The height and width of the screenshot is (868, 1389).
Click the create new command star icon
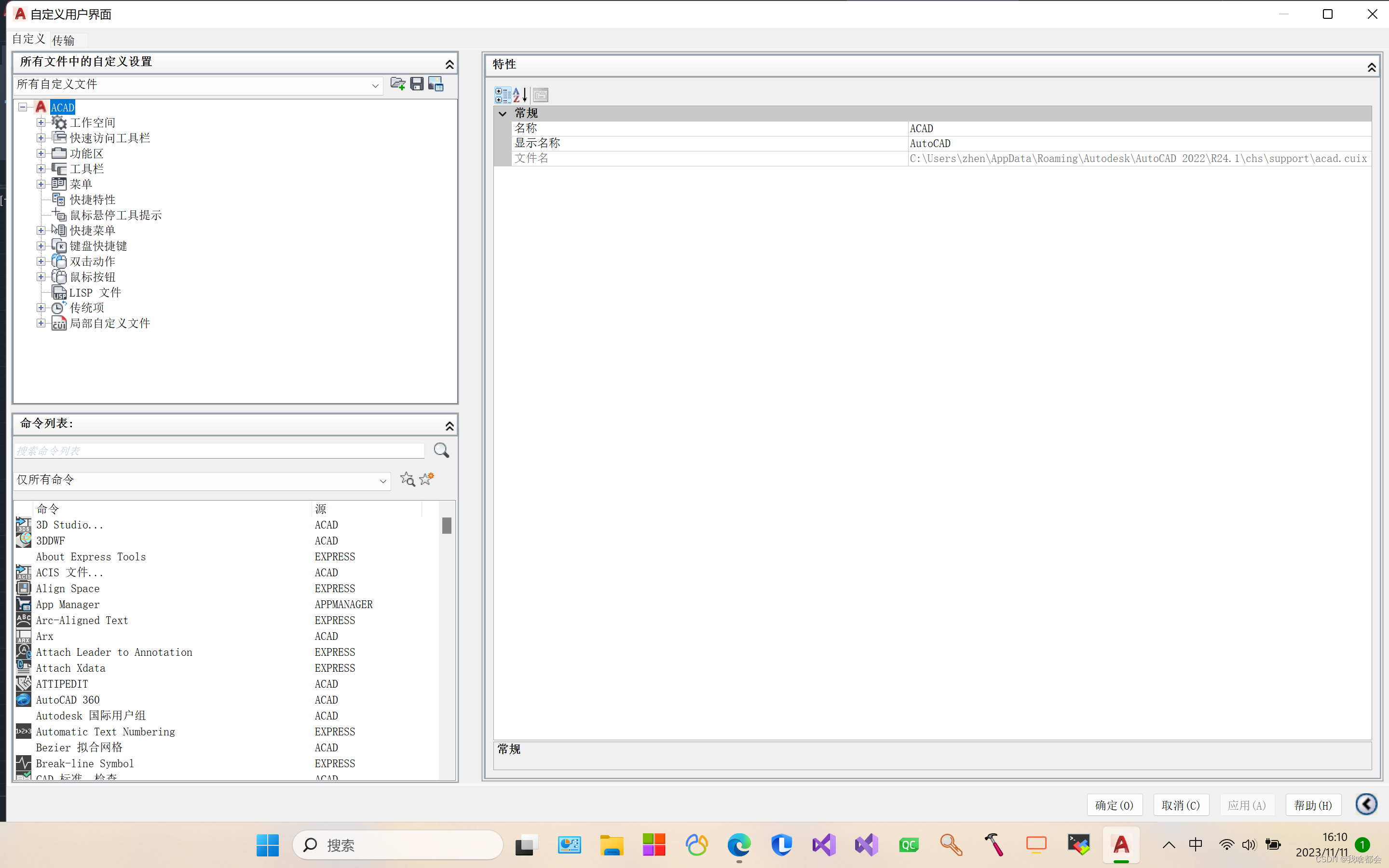[426, 478]
